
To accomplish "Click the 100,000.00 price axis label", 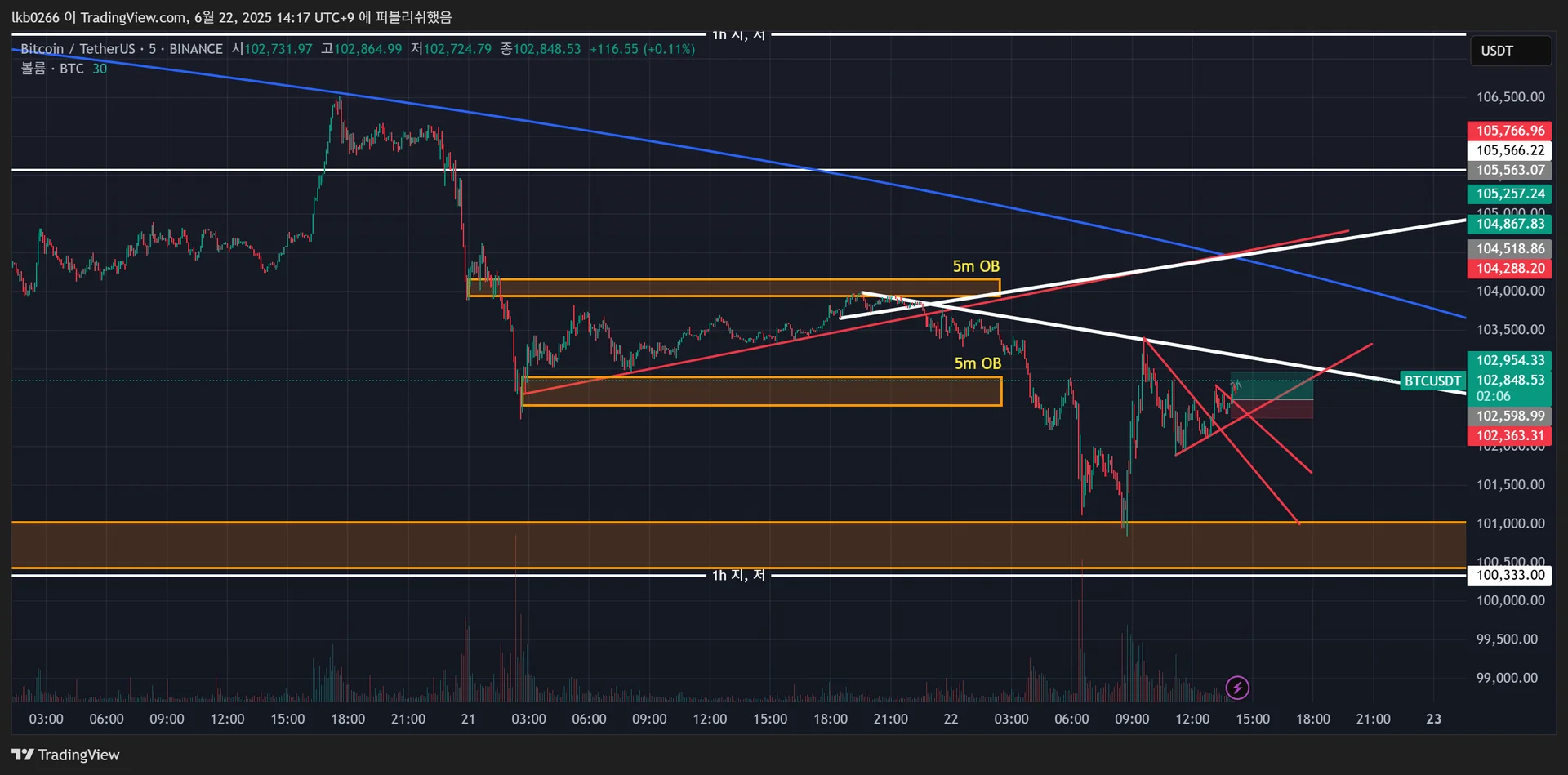I will [x=1510, y=600].
